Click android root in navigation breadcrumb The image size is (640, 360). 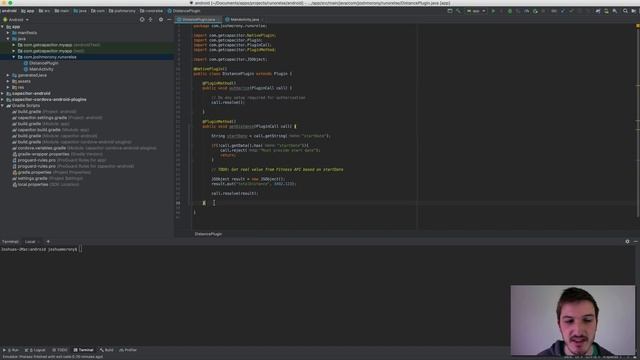point(9,11)
